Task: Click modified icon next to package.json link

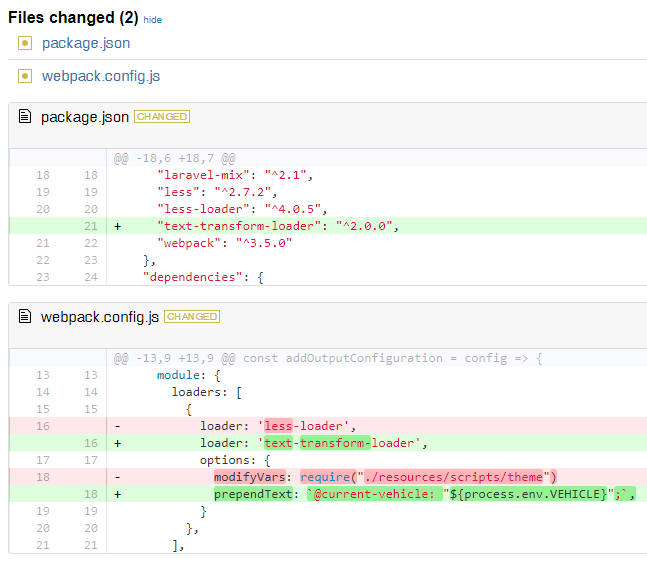Action: [25, 43]
